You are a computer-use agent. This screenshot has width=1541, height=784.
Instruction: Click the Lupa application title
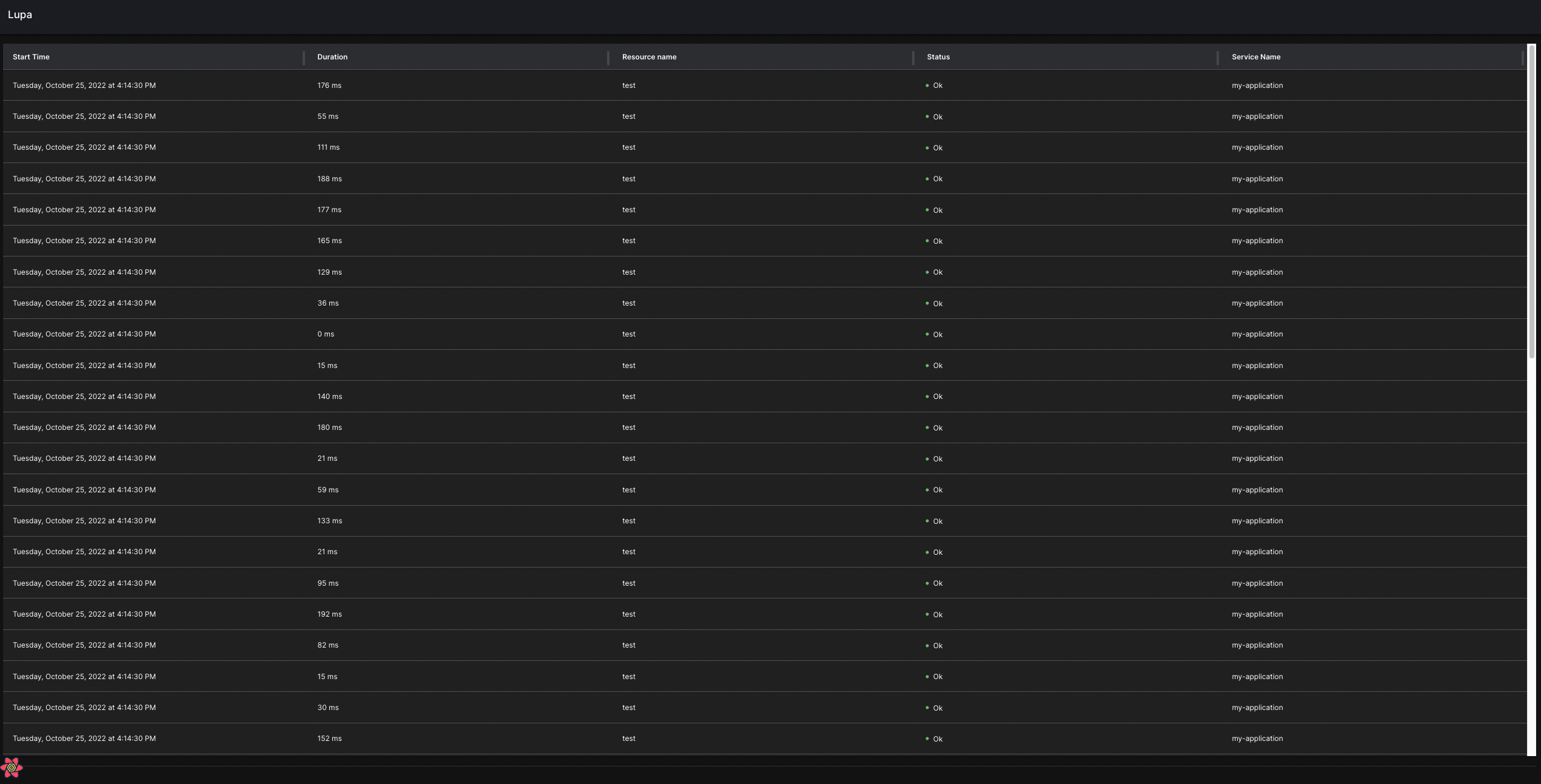[20, 14]
